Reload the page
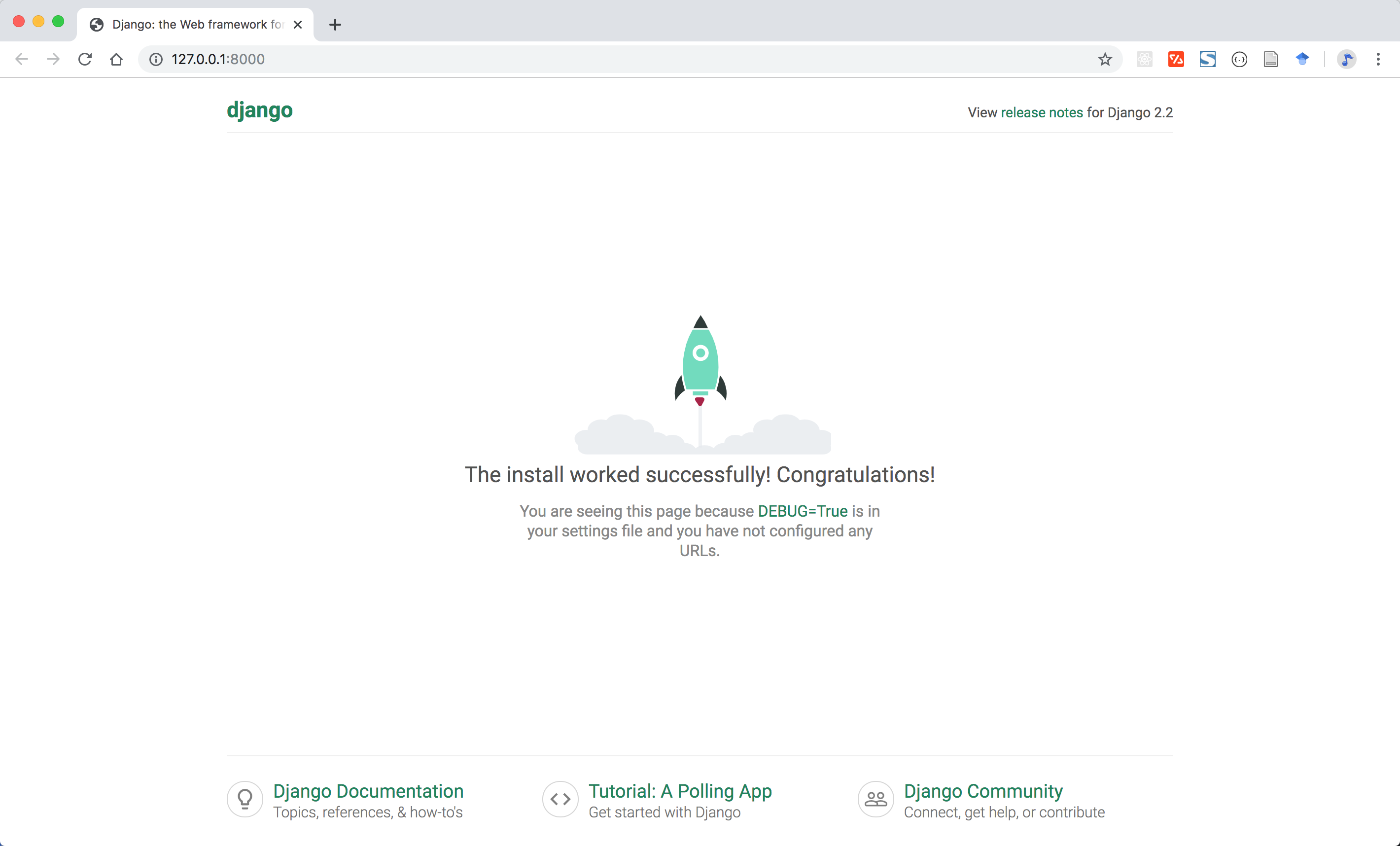This screenshot has width=1400, height=846. click(85, 59)
